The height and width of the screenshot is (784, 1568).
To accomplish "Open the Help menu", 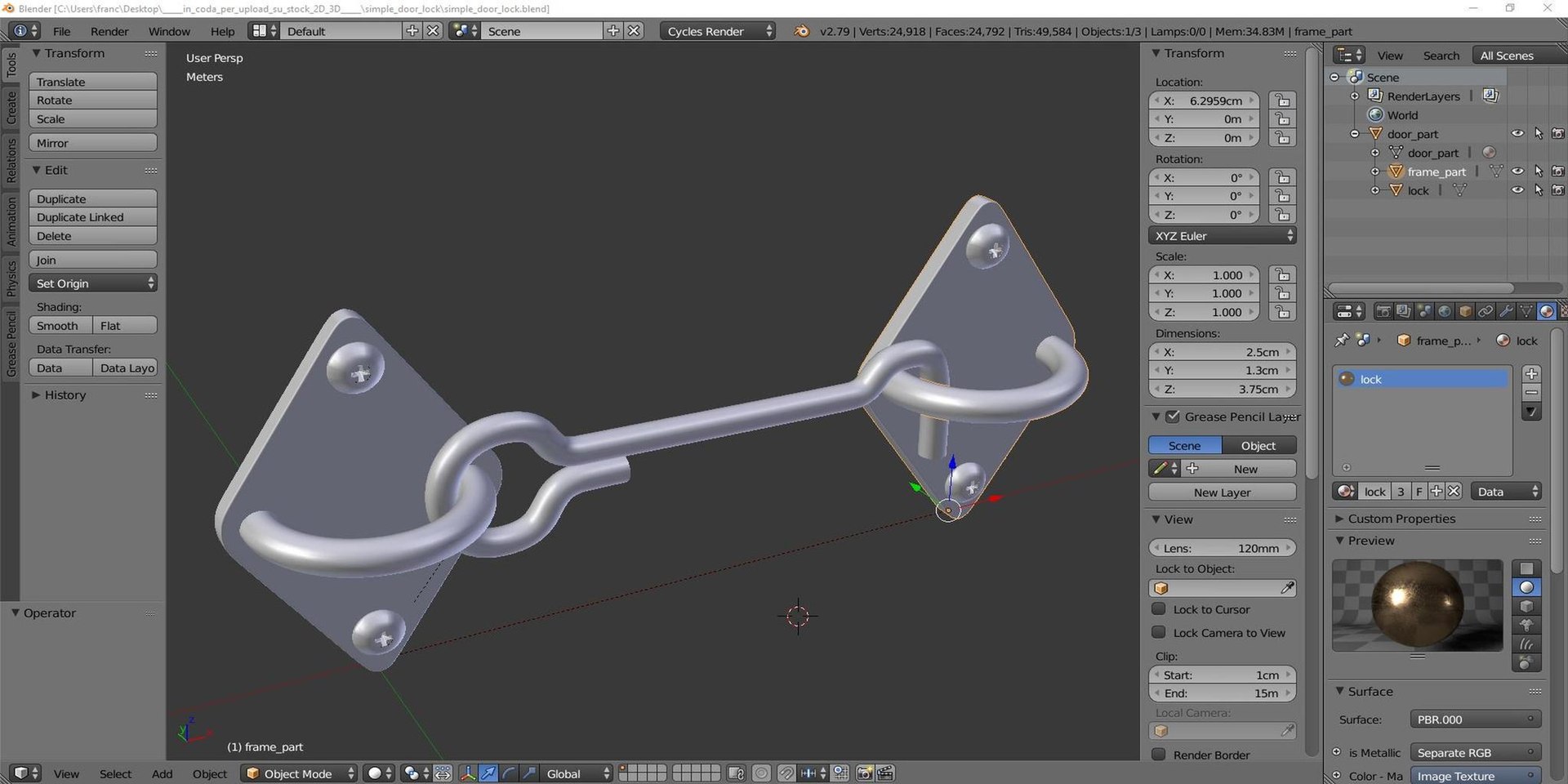I will [222, 31].
